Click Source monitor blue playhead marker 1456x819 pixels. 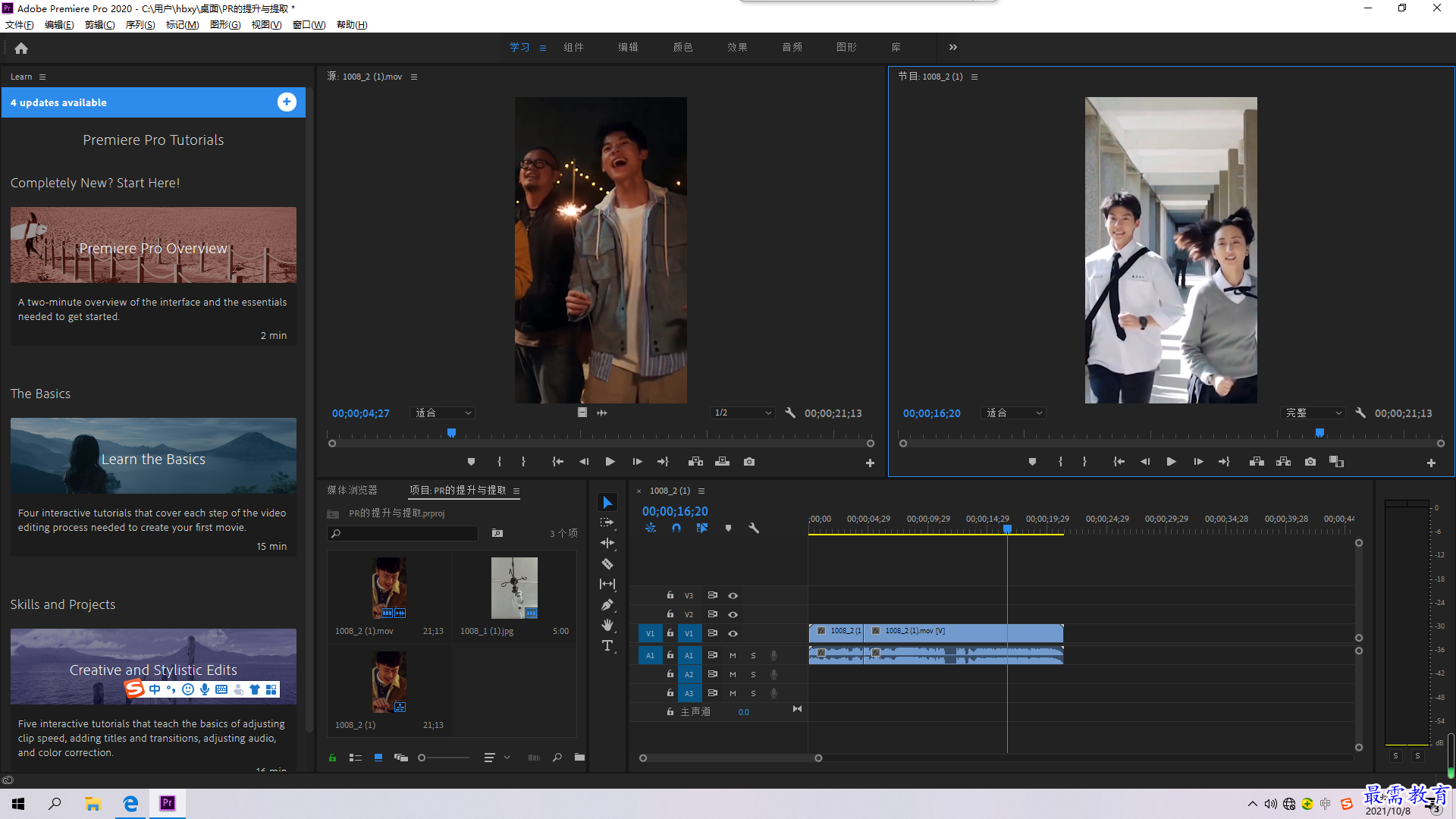click(x=451, y=432)
